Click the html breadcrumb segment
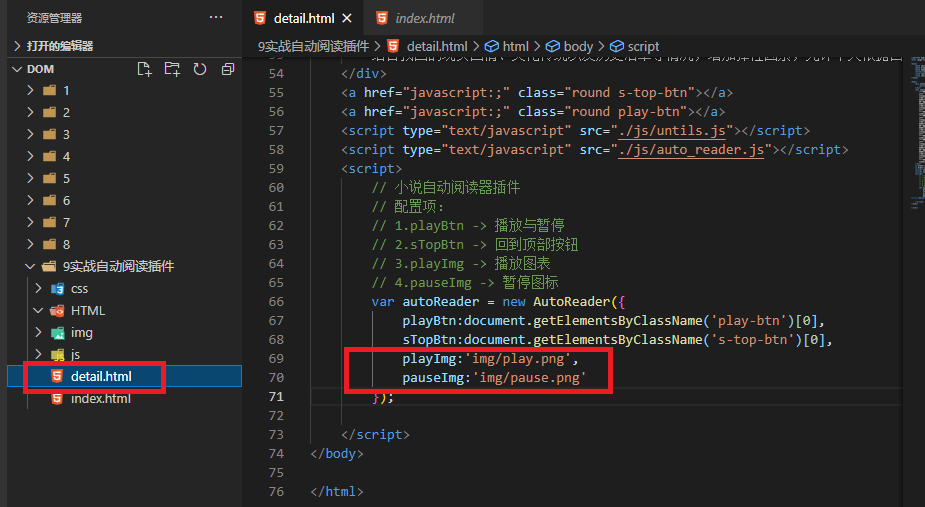Screen dimensions: 925x507 click(x=515, y=47)
